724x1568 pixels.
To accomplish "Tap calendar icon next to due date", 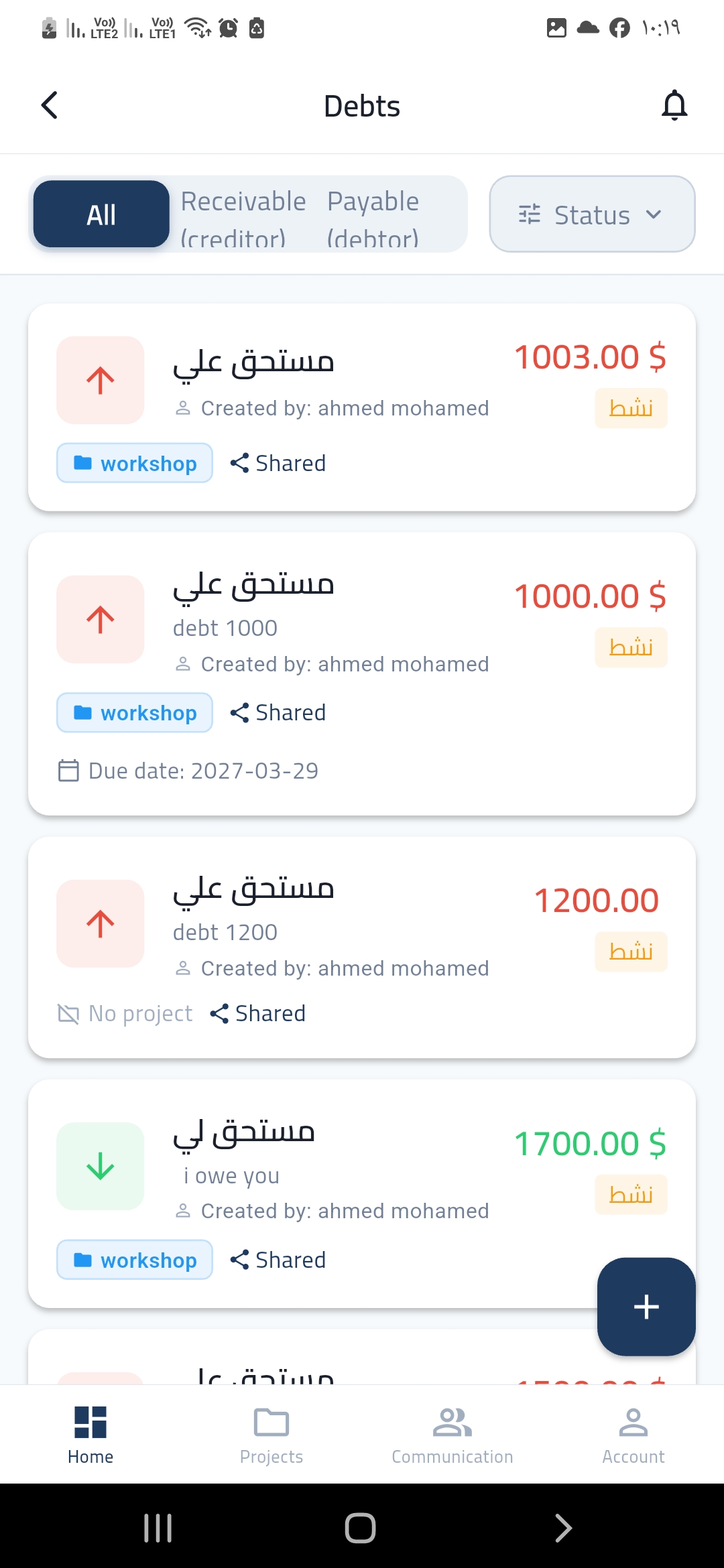I will (x=68, y=771).
